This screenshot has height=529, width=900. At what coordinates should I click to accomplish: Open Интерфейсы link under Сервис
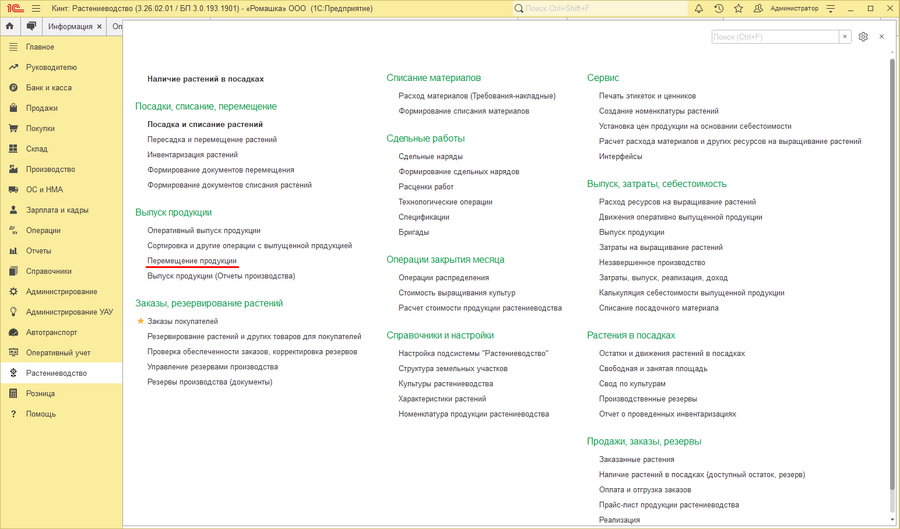click(620, 157)
